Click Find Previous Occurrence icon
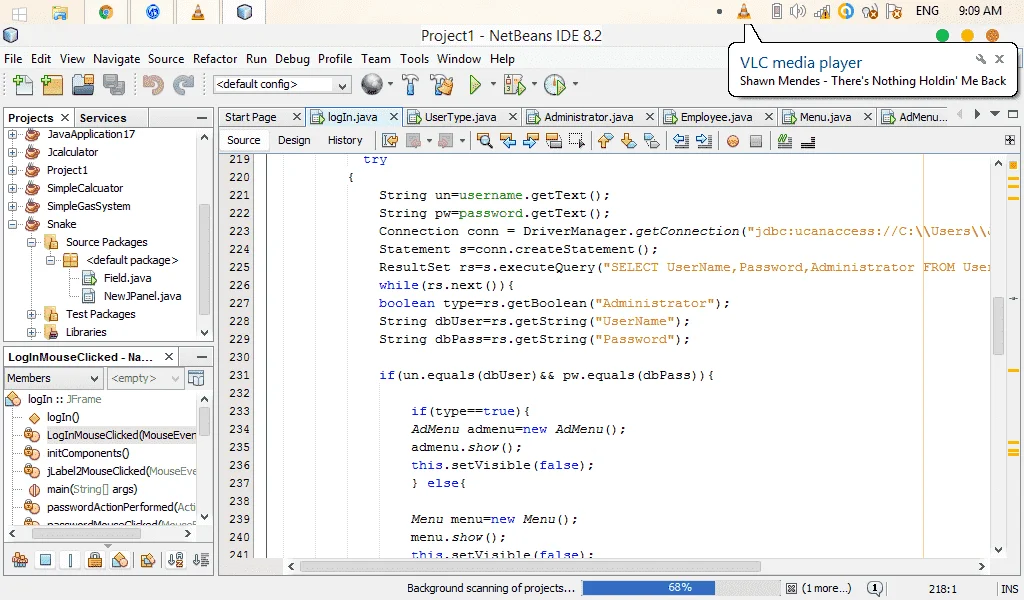 click(507, 140)
